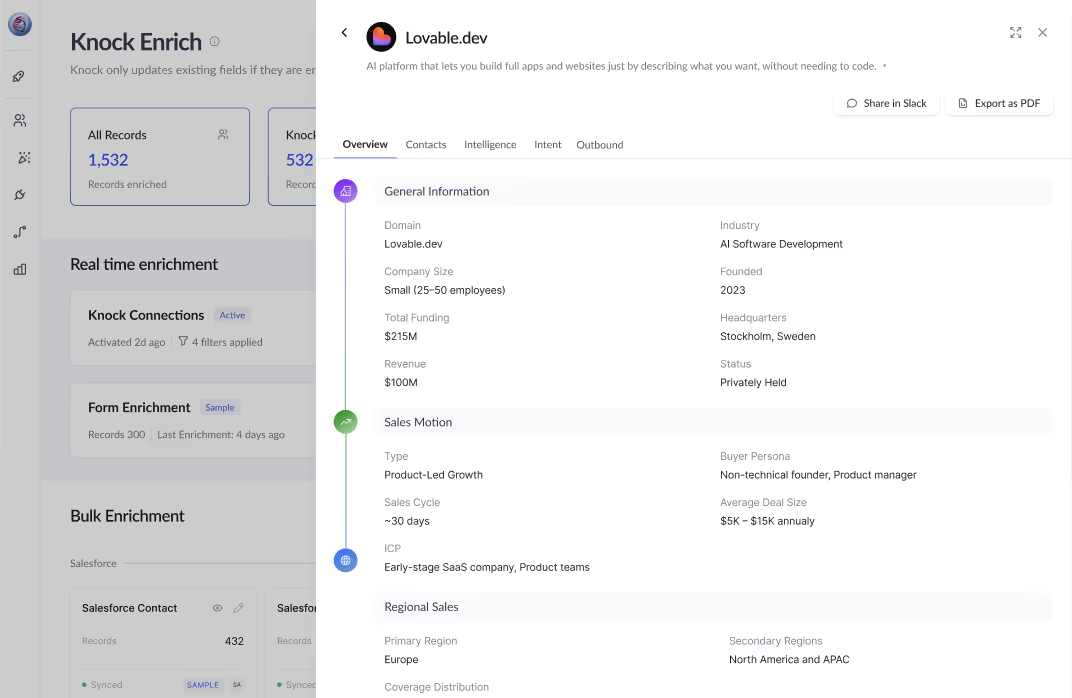Open the Outbound tab
The height and width of the screenshot is (698, 1072).
coord(599,144)
